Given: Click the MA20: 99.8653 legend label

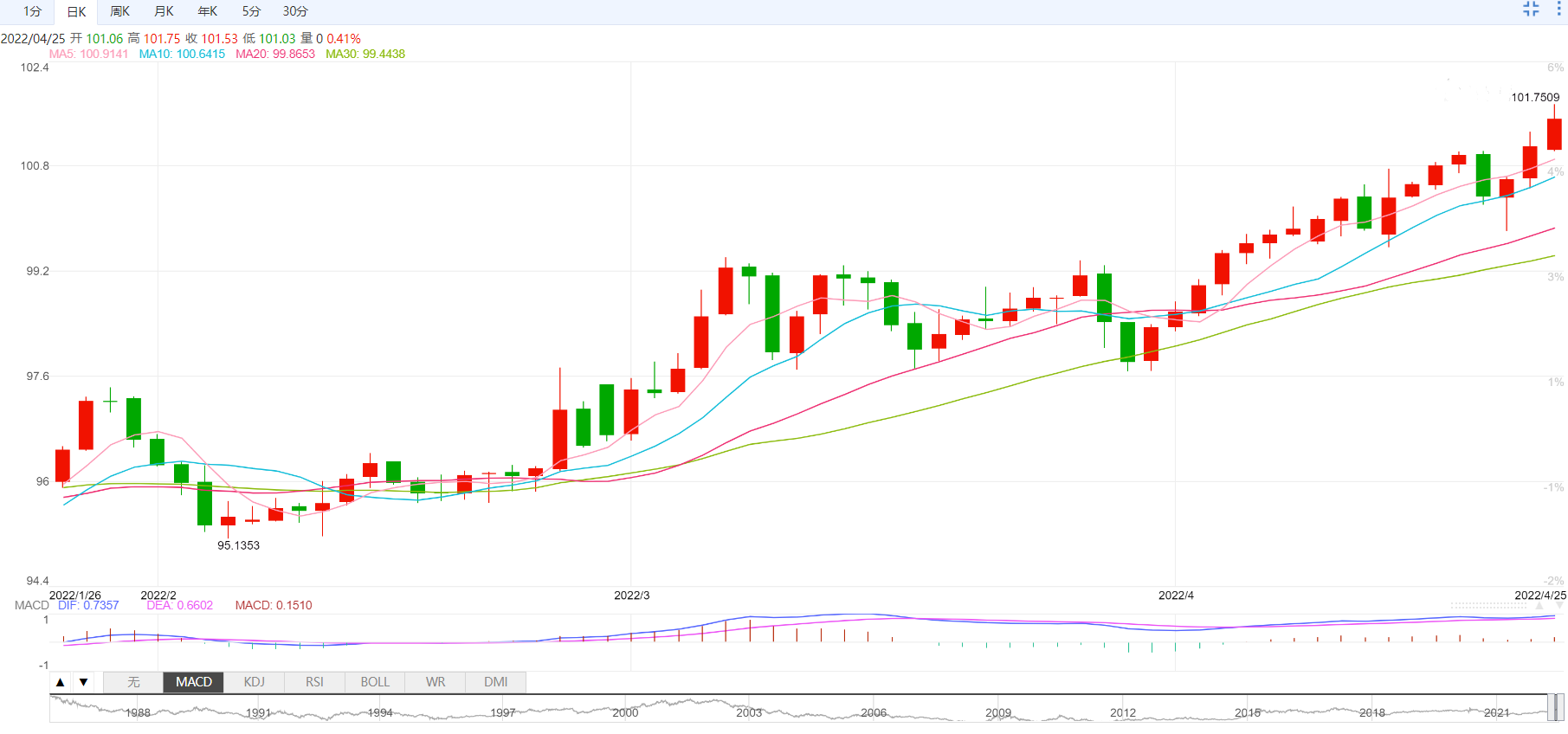Looking at the screenshot, I should coord(275,54).
